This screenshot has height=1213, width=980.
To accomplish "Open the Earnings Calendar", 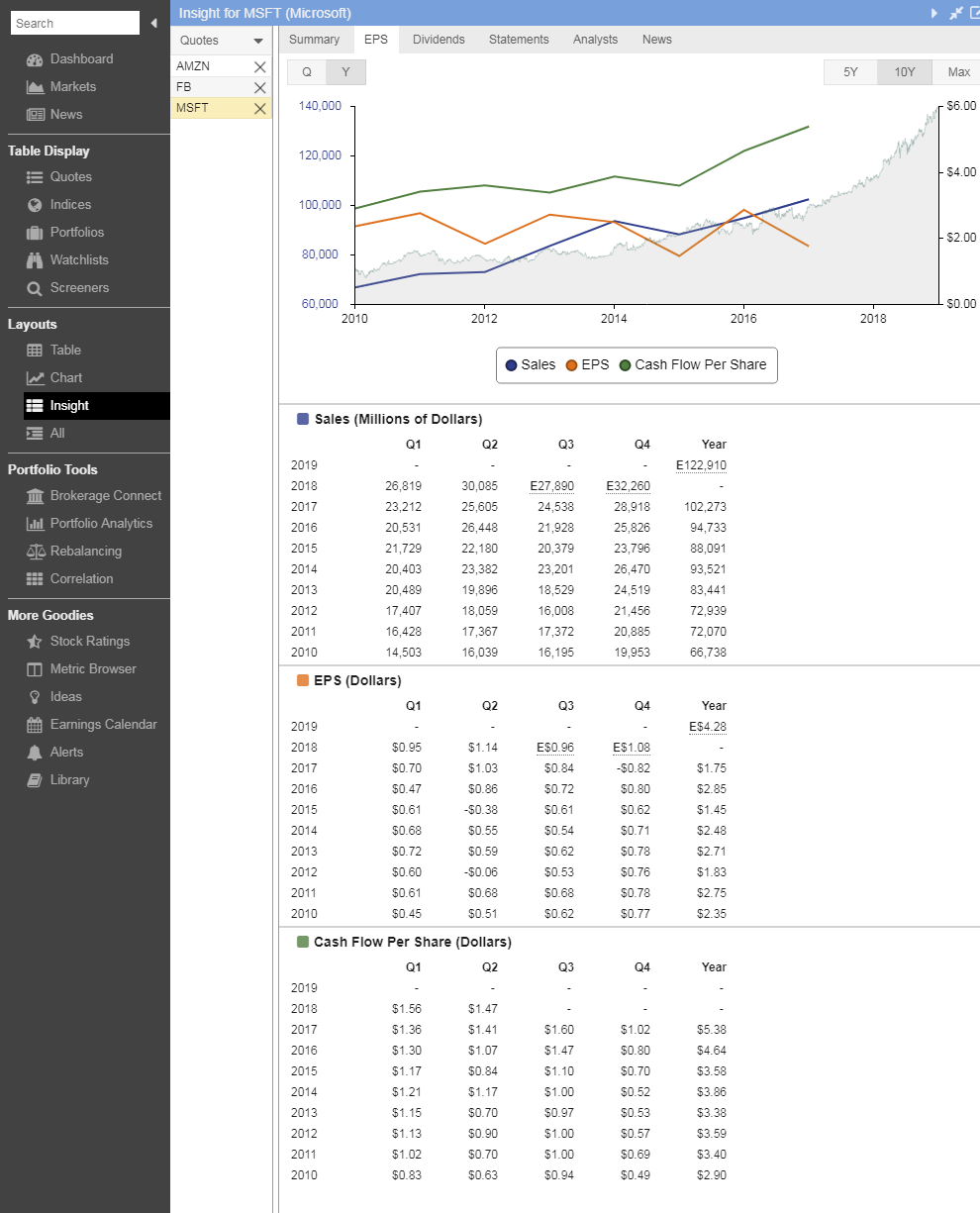I will [91, 725].
